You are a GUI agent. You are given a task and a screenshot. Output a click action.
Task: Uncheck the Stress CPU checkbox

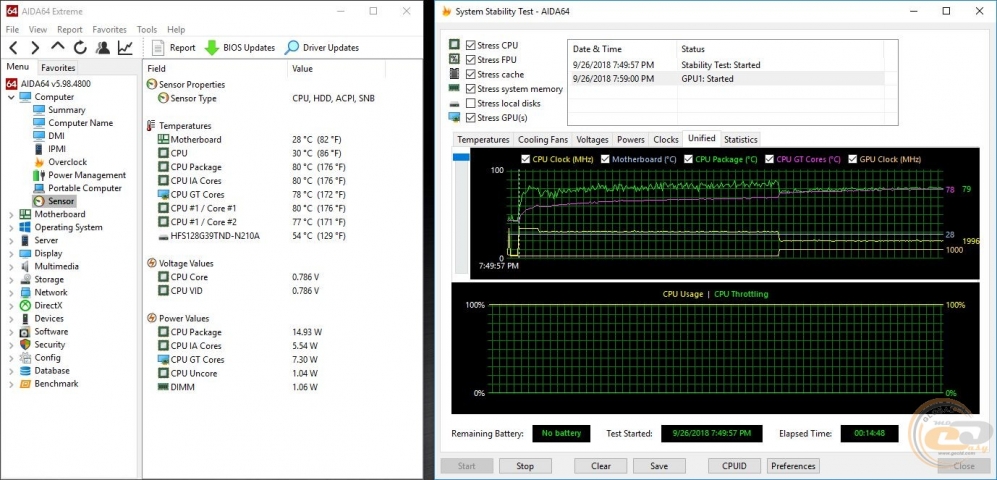tap(471, 45)
